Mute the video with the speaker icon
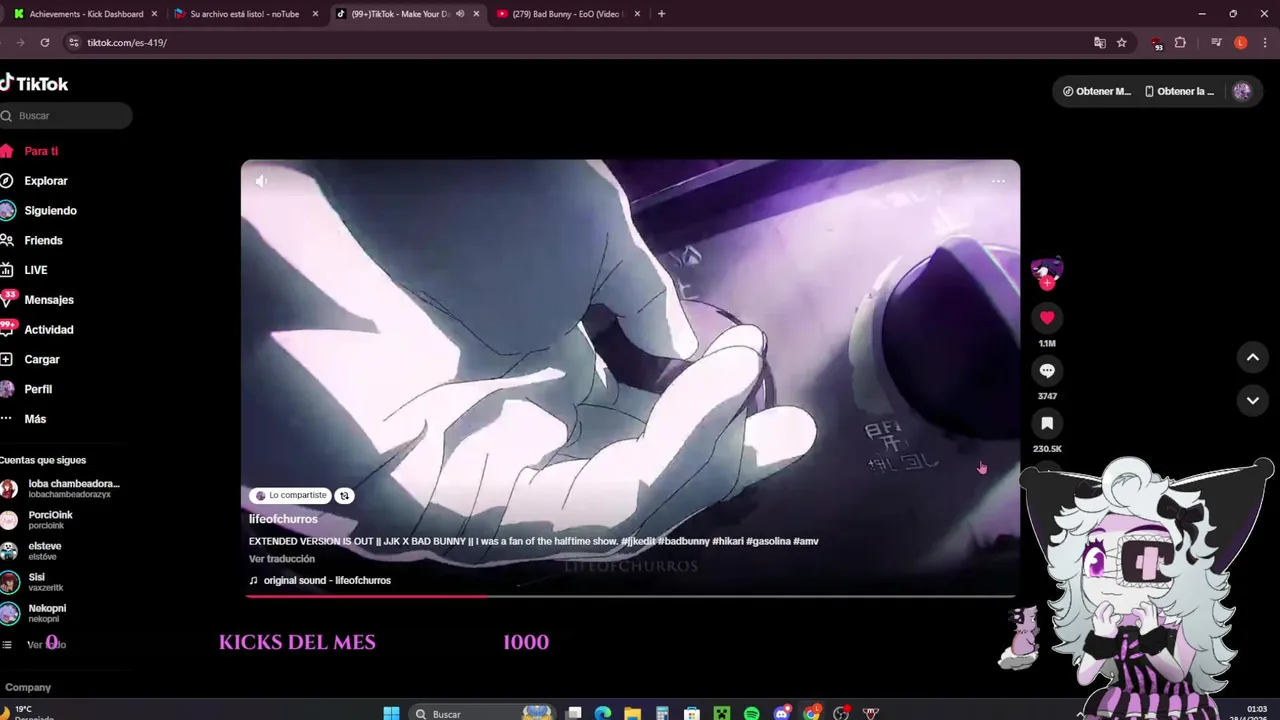The width and height of the screenshot is (1280, 720). (261, 181)
